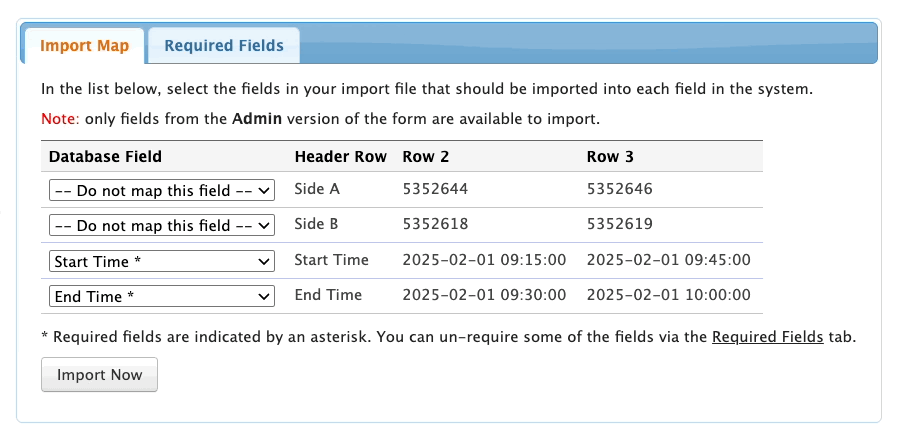
Task: Open the Start Time * field dropdown
Action: pyautogui.click(x=162, y=261)
